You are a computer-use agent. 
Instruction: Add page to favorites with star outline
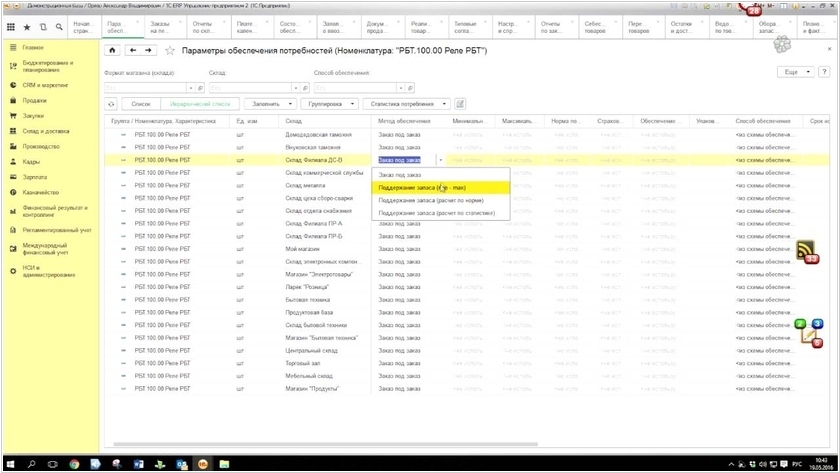[169, 49]
